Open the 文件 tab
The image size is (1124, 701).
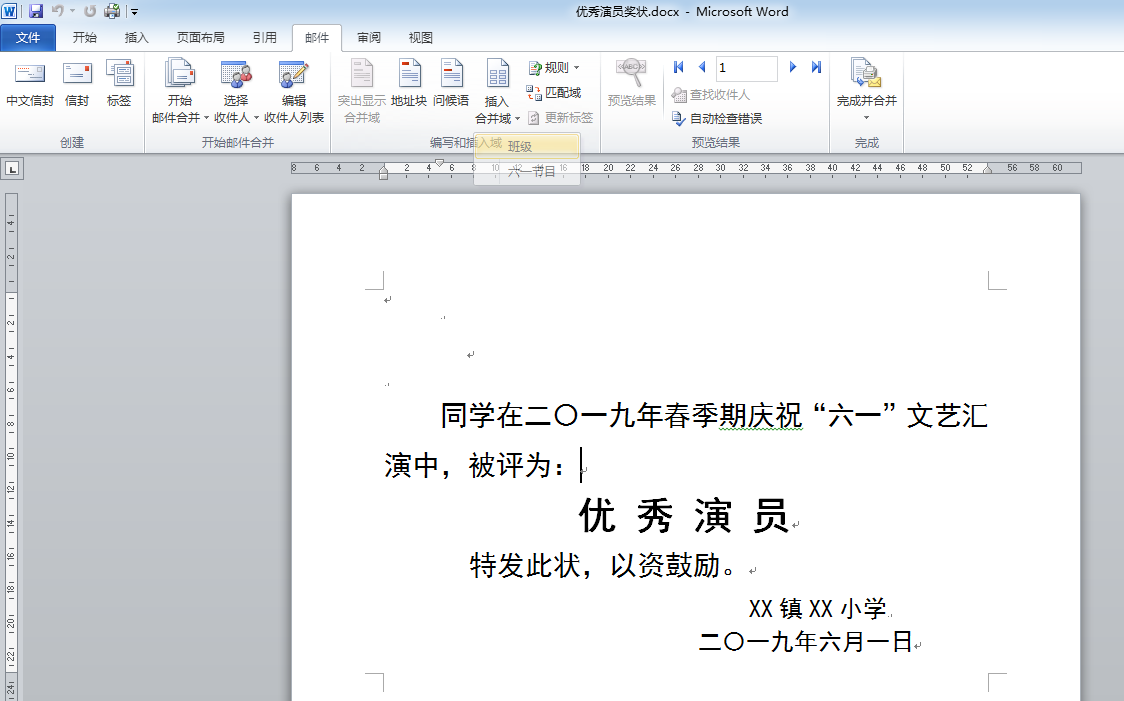click(x=28, y=37)
